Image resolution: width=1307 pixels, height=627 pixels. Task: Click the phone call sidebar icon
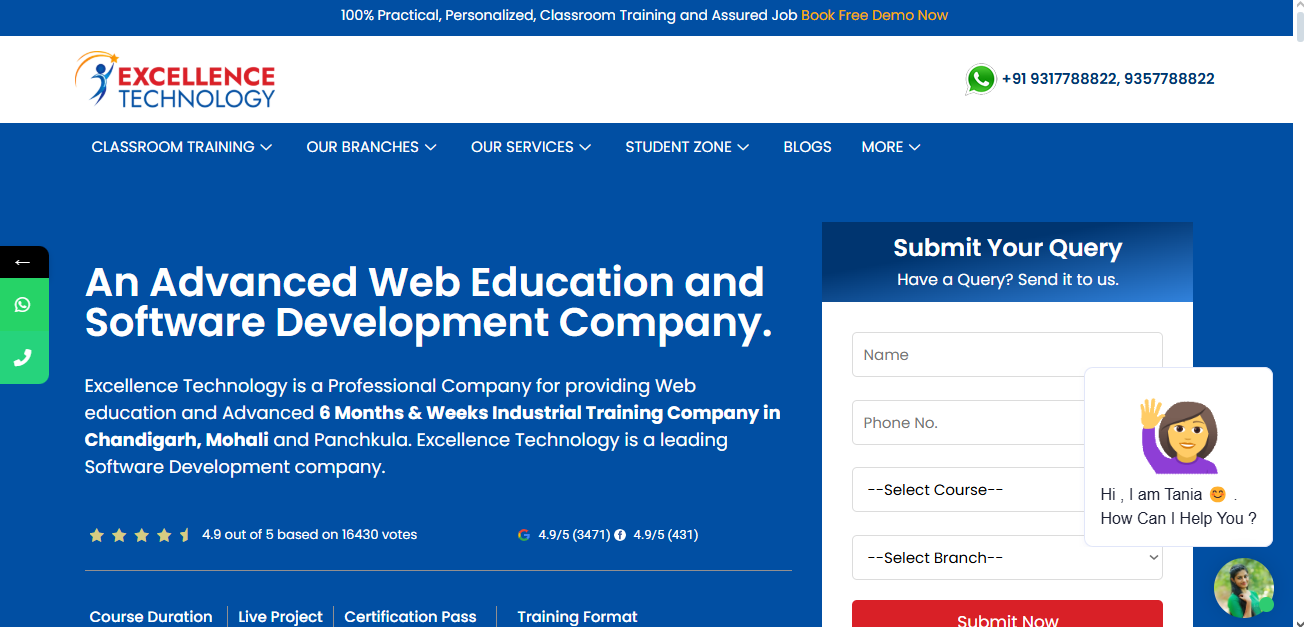[23, 358]
